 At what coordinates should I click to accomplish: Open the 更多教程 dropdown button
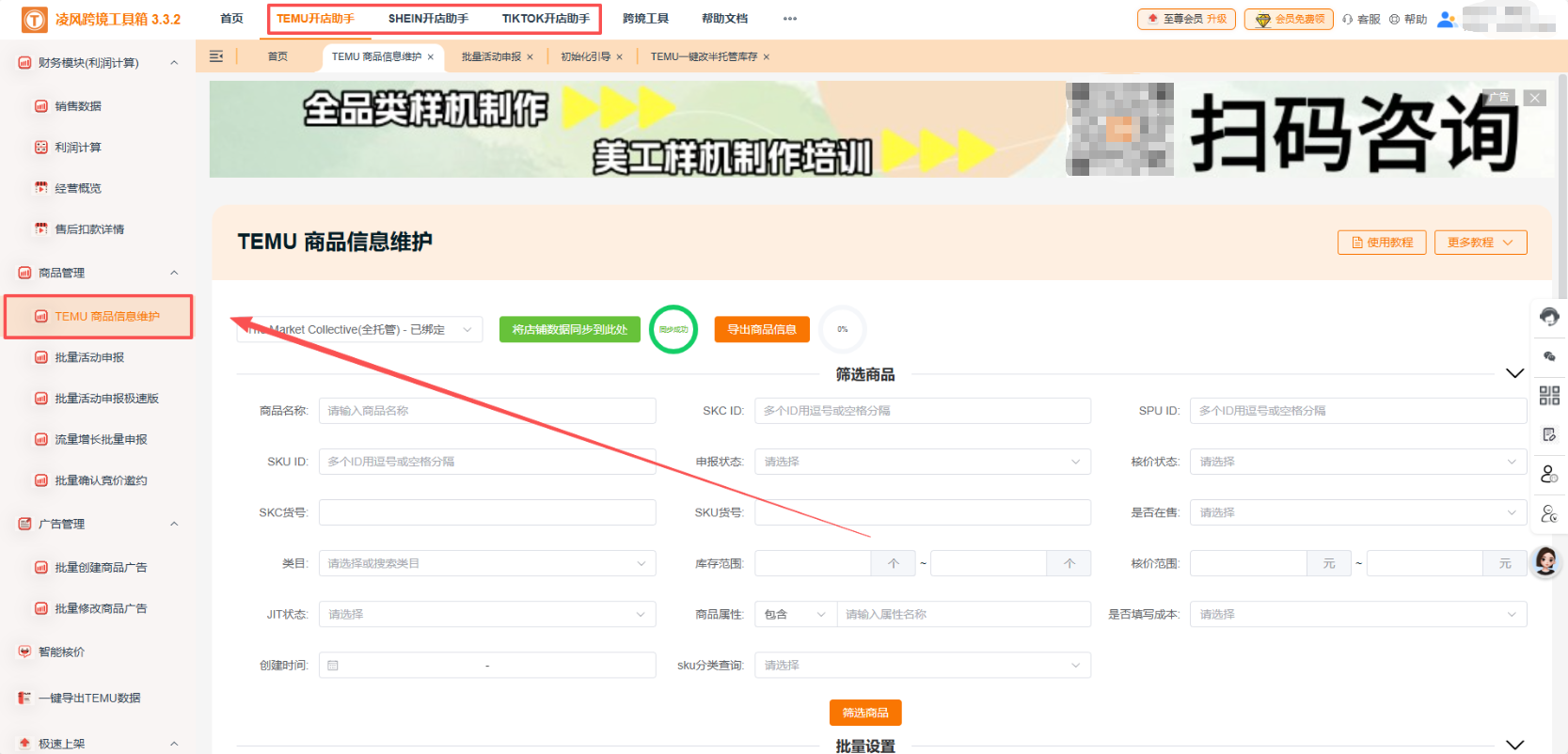[x=1481, y=243]
